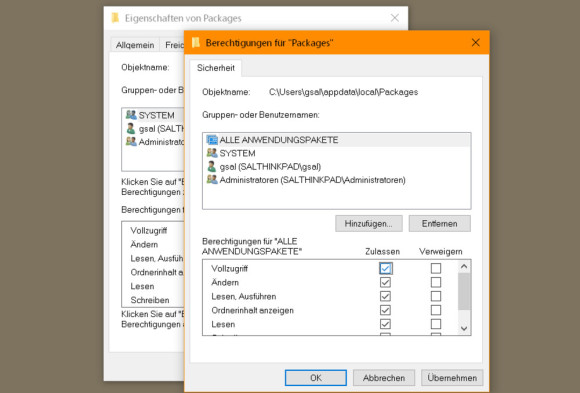Image resolution: width=580 pixels, height=393 pixels.
Task: Check Verweigern for Ordnerinhalt anzeigen
Action: pyautogui.click(x=436, y=310)
